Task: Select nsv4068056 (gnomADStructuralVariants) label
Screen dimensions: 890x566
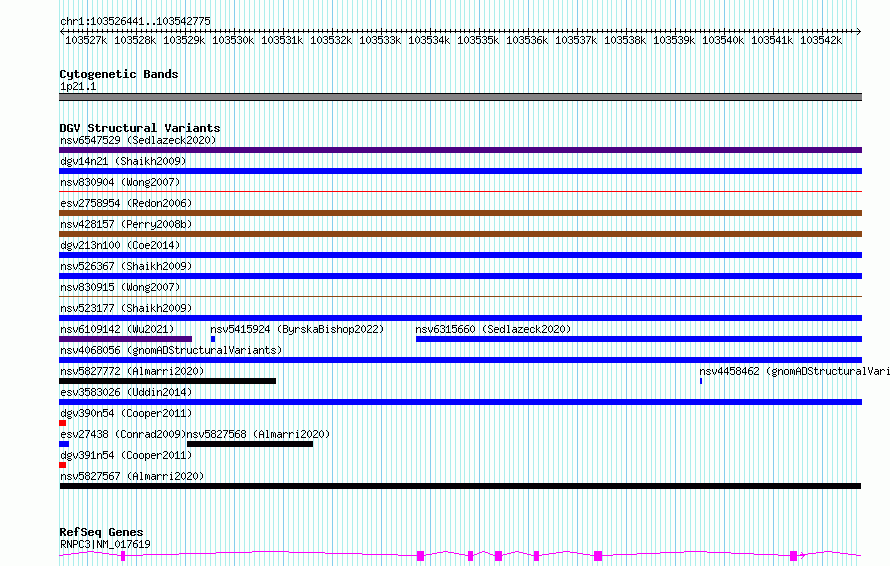Action: click(171, 350)
